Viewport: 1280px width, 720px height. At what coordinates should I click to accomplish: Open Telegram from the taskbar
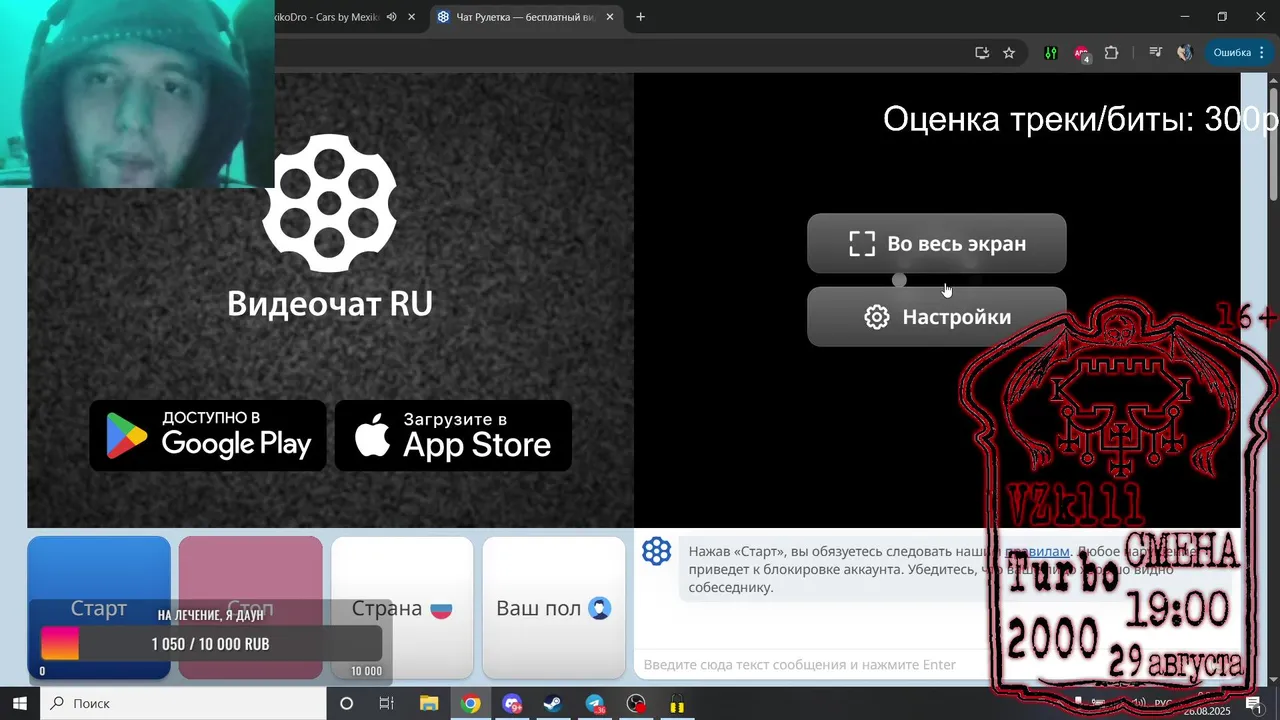(x=595, y=704)
